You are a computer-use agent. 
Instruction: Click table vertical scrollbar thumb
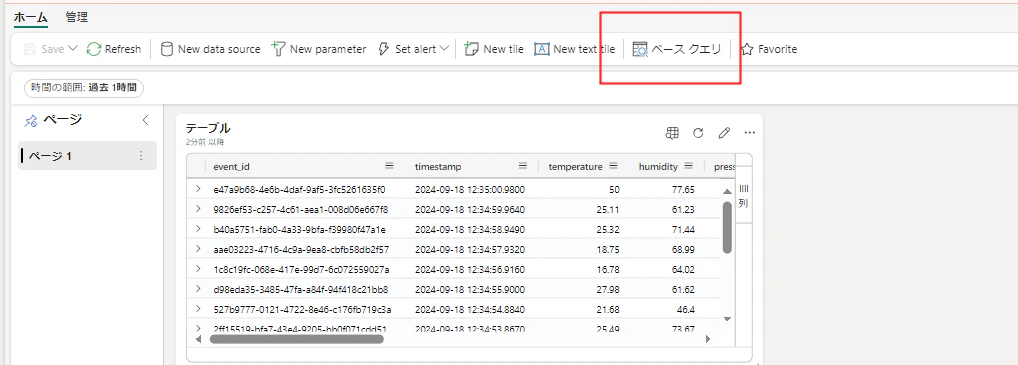727,227
